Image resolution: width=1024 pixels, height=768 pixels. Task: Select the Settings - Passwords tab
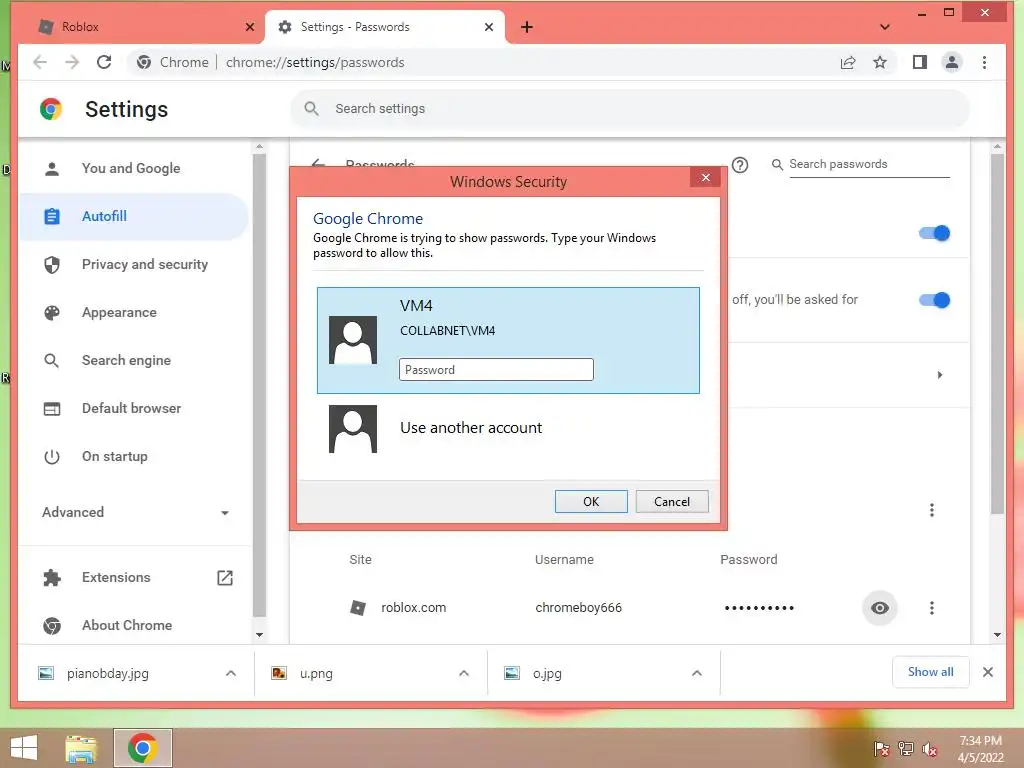click(385, 27)
